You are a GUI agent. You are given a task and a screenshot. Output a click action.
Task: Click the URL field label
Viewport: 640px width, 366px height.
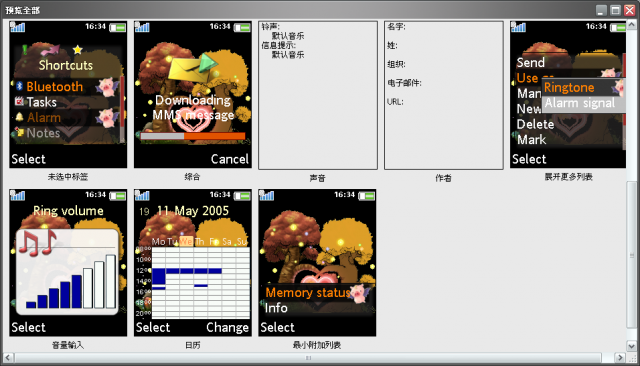tap(395, 102)
